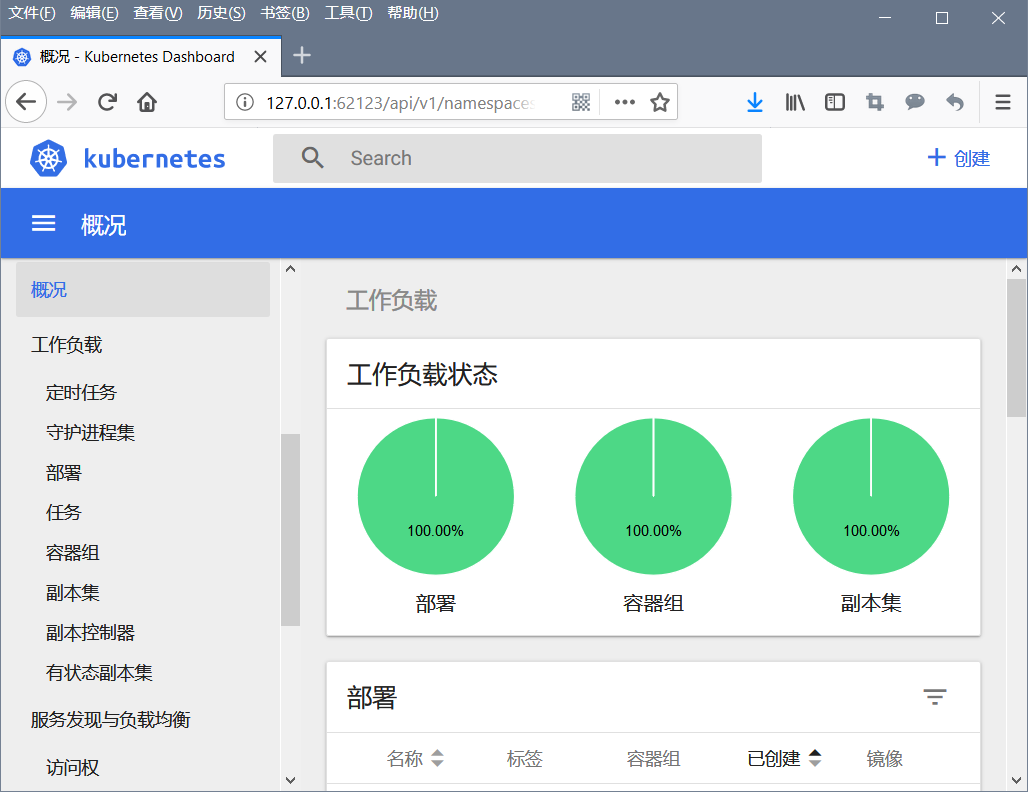
Task: Open 有状态副本集 in the sidebar
Action: coord(99,673)
